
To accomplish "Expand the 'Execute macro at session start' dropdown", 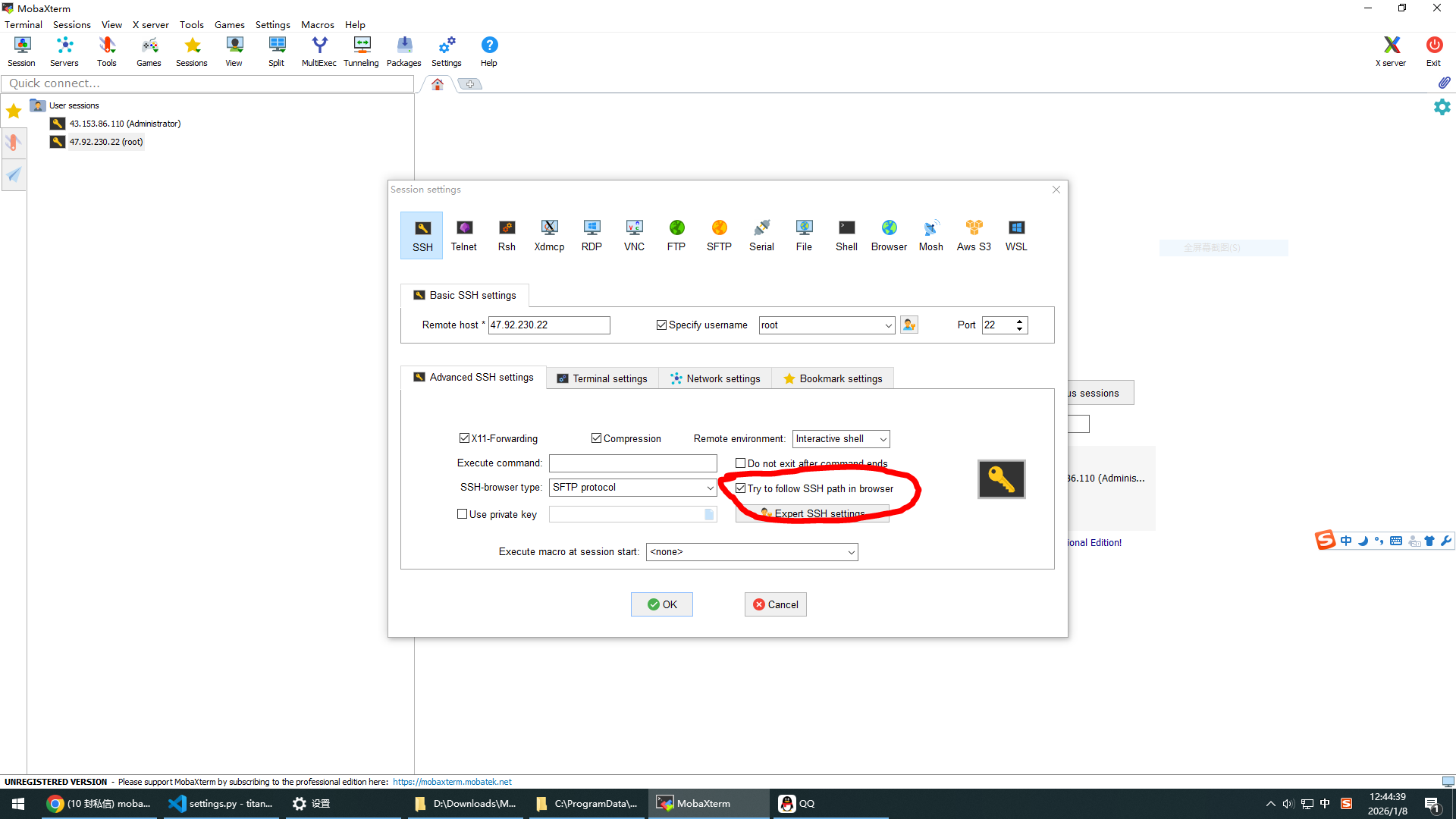I will tap(851, 551).
